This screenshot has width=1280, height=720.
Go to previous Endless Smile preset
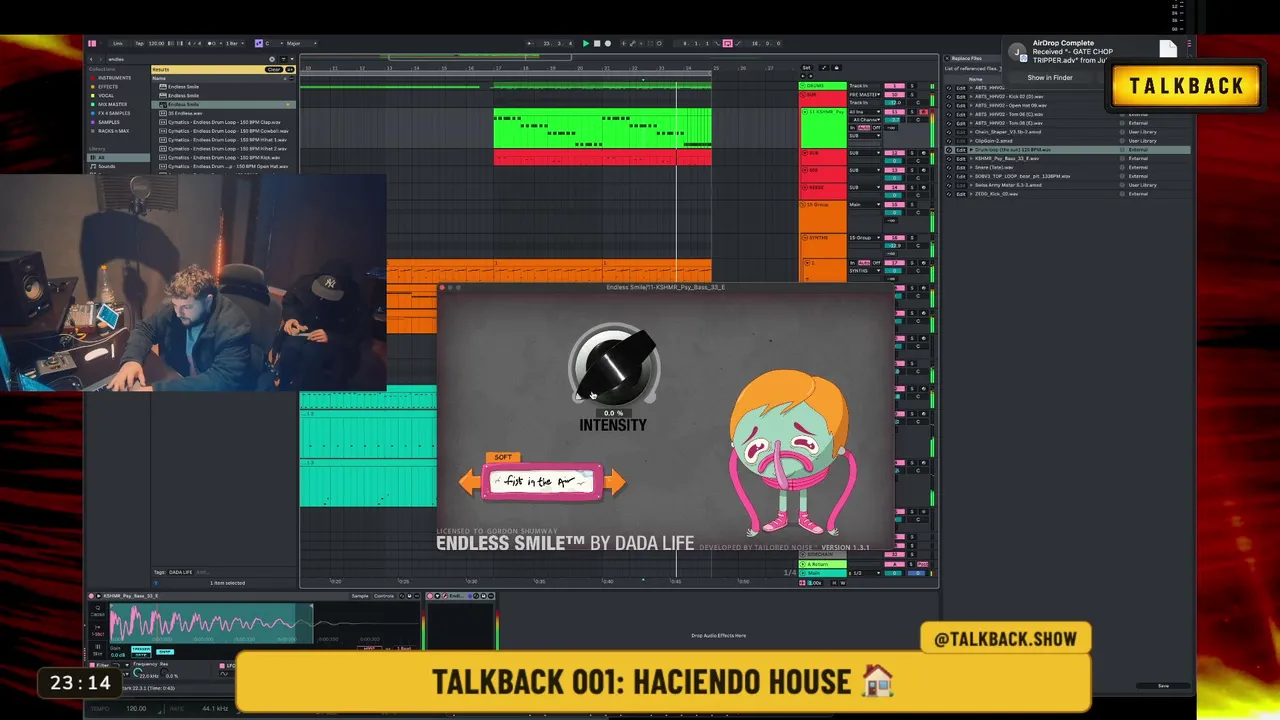[469, 483]
